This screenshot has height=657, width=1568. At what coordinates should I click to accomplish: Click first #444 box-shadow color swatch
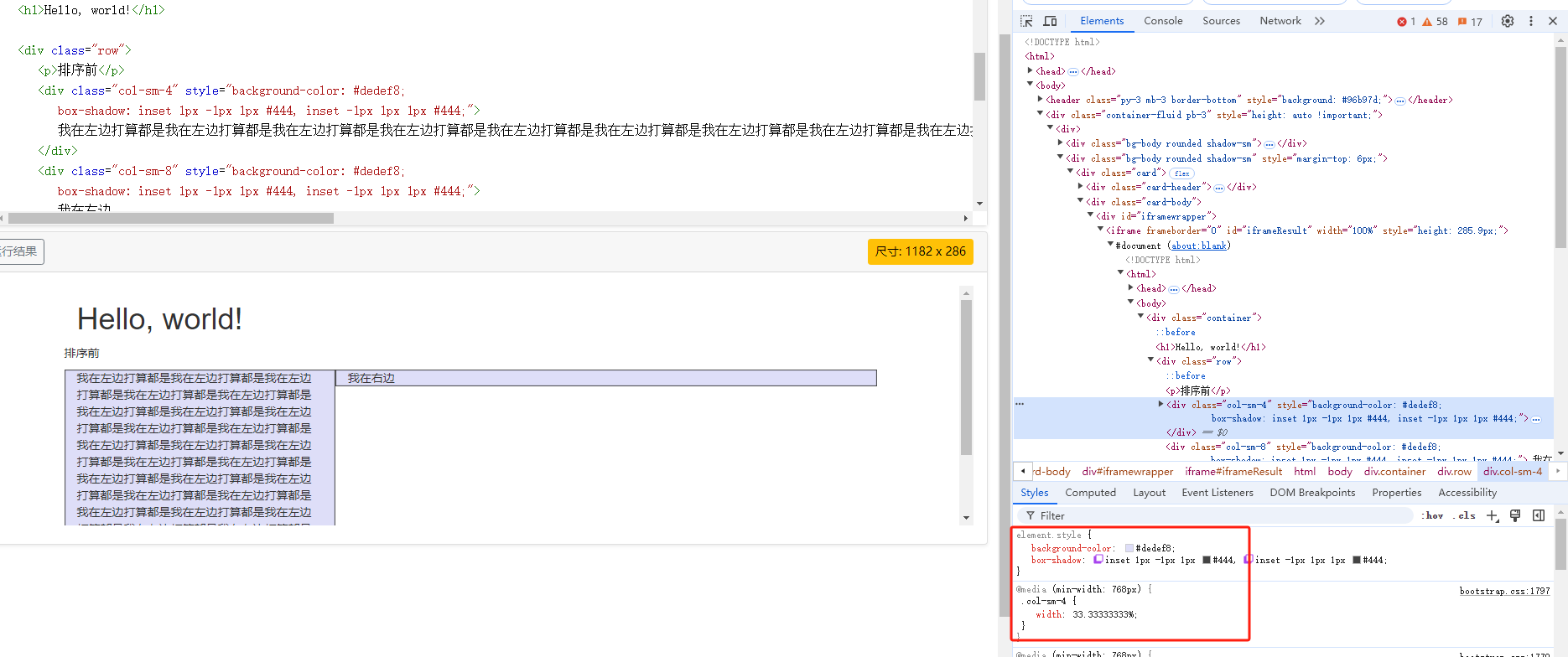coord(1207,560)
